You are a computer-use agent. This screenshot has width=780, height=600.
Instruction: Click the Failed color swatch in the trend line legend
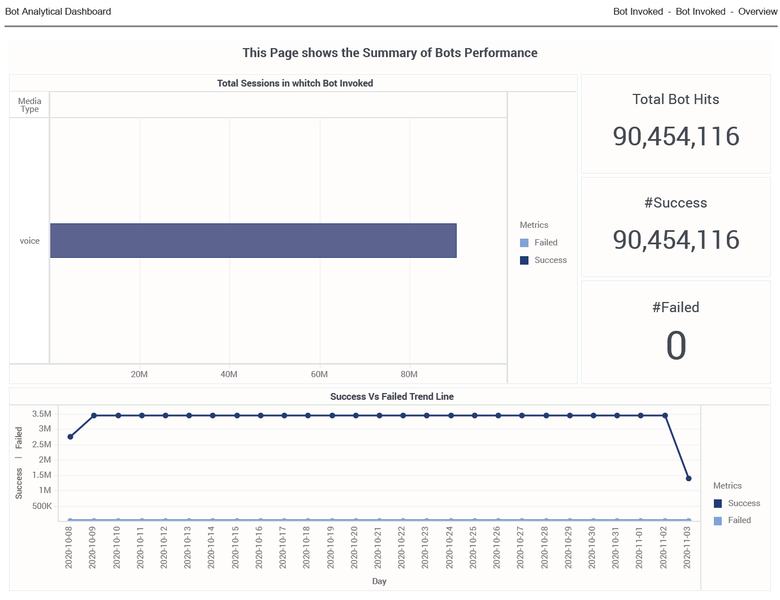pos(717,521)
